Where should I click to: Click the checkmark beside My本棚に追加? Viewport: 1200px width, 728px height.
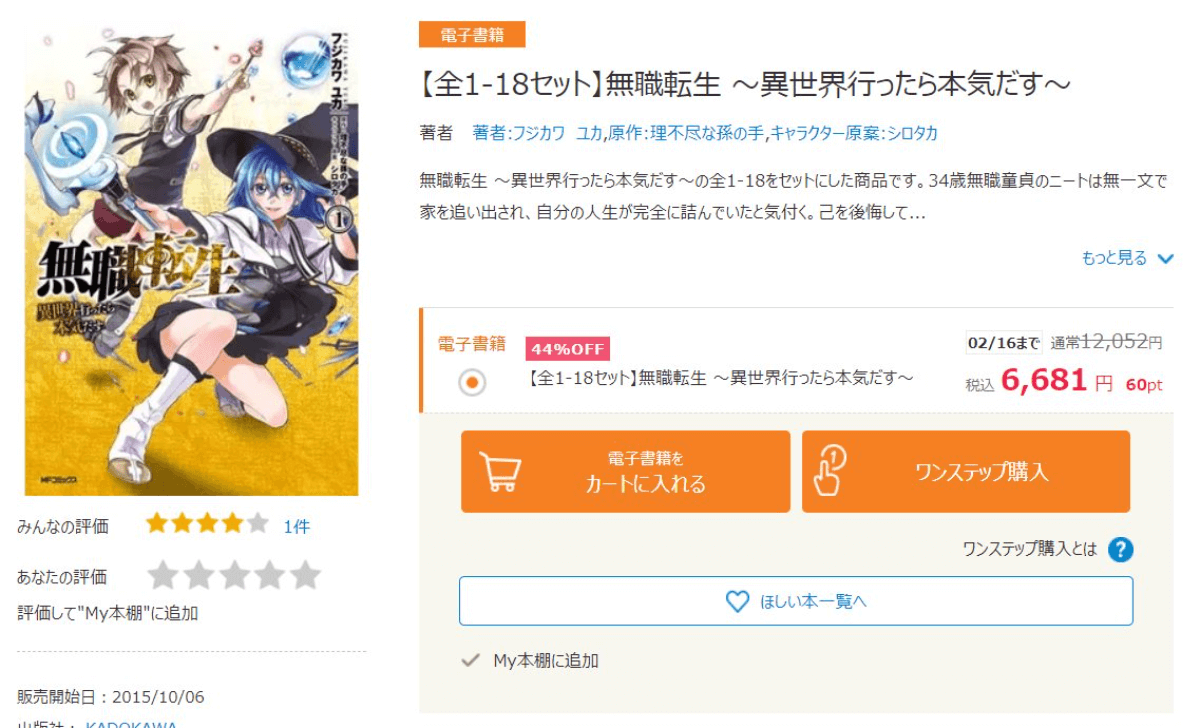pyautogui.click(x=470, y=660)
